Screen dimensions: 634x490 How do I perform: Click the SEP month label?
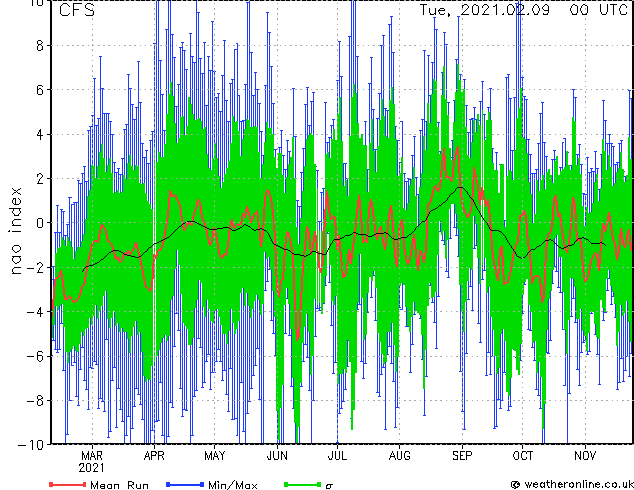tap(462, 456)
